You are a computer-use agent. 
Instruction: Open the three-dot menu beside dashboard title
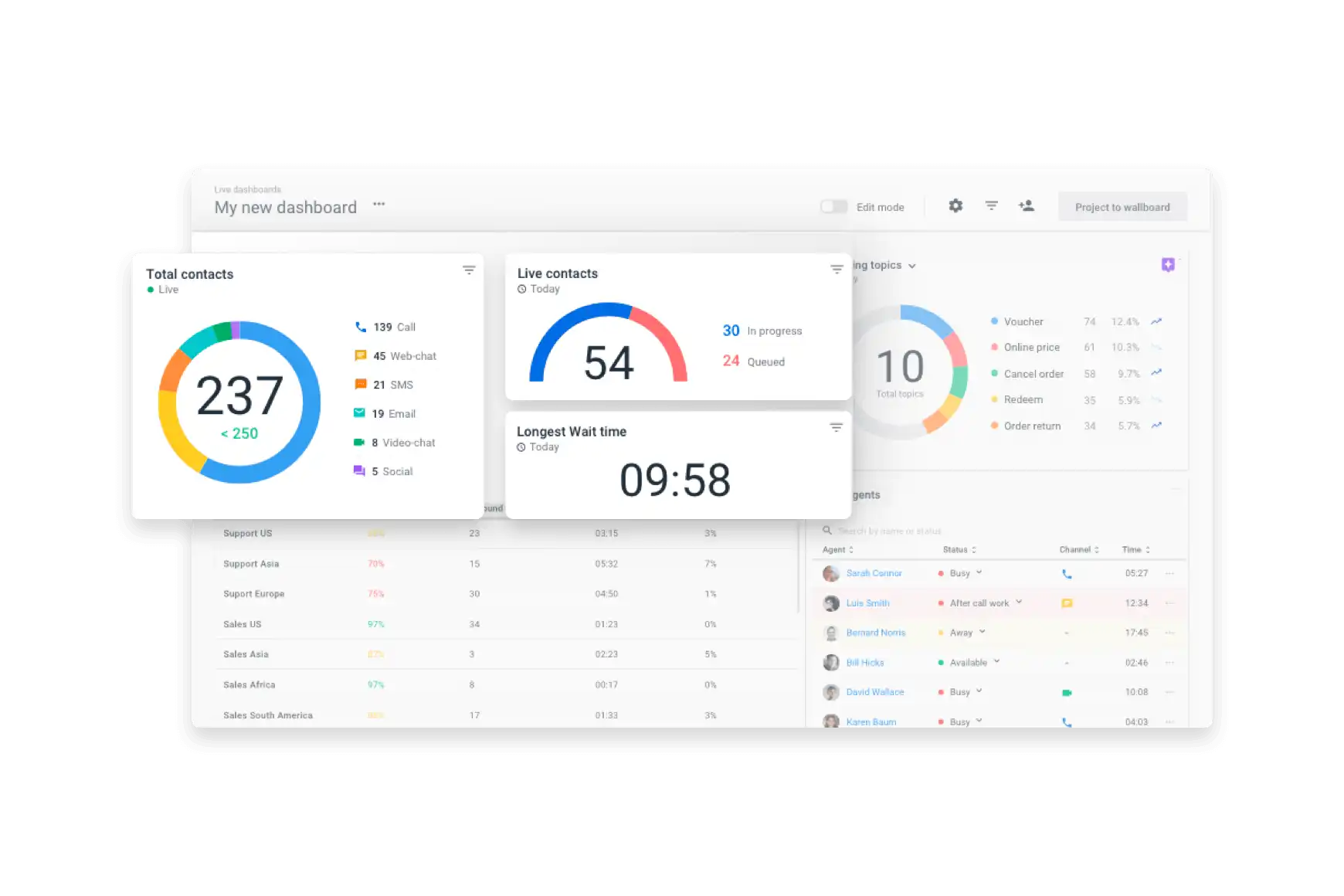(x=378, y=205)
